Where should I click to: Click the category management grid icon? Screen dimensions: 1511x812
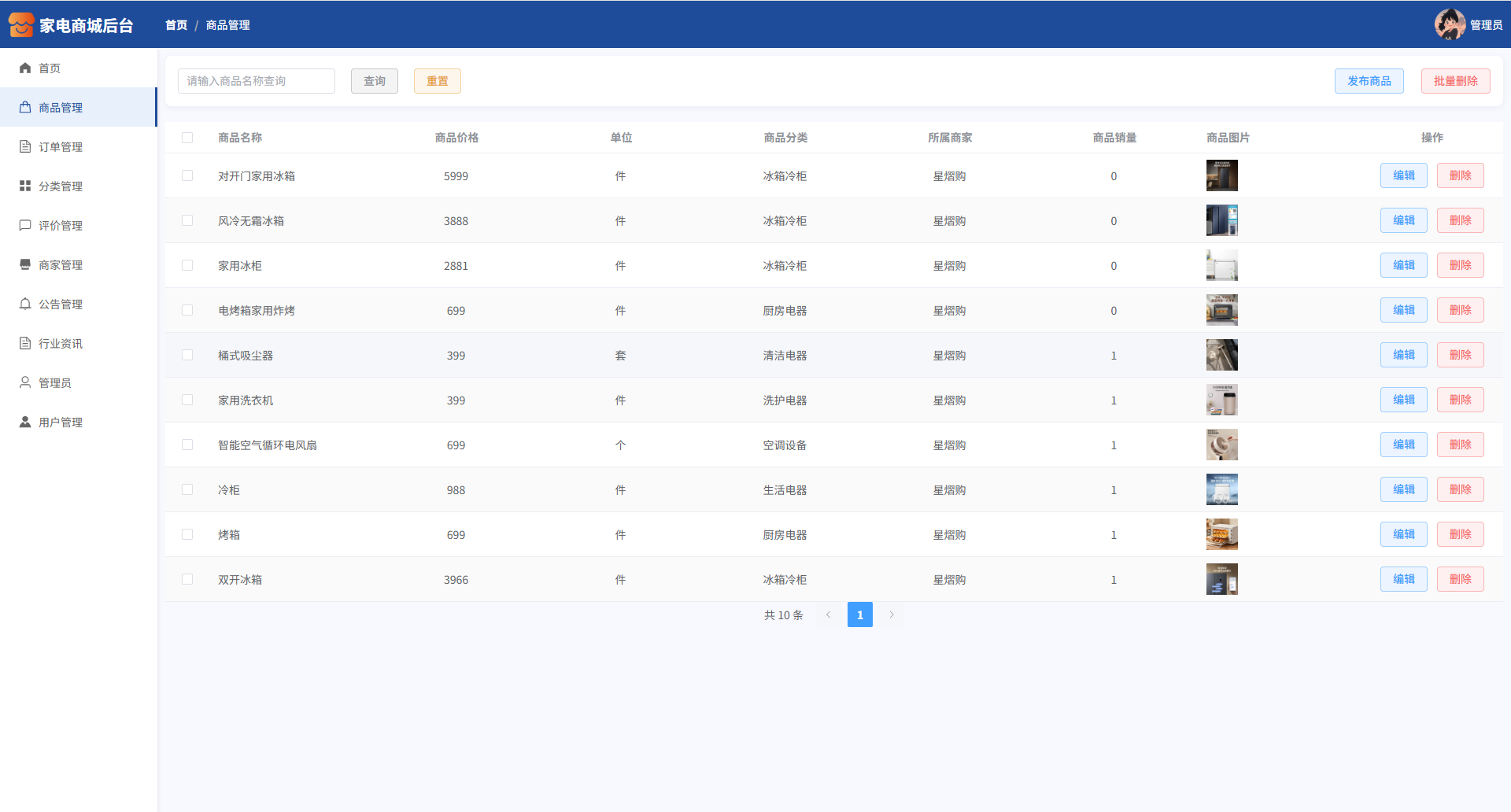pyautogui.click(x=25, y=186)
